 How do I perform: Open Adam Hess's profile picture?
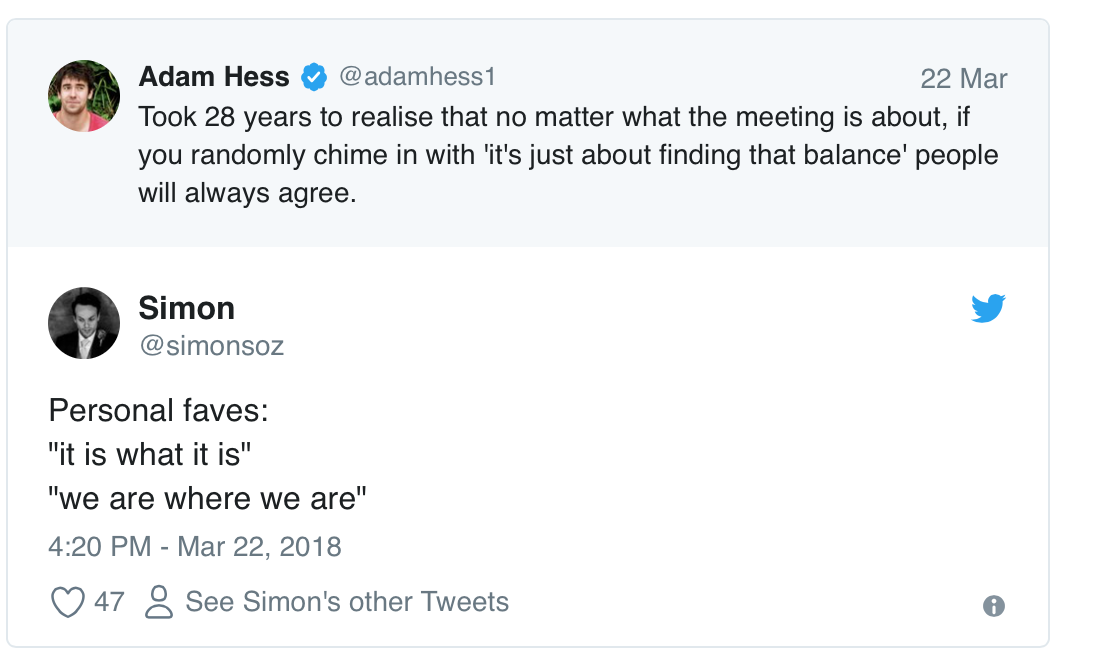click(x=84, y=96)
